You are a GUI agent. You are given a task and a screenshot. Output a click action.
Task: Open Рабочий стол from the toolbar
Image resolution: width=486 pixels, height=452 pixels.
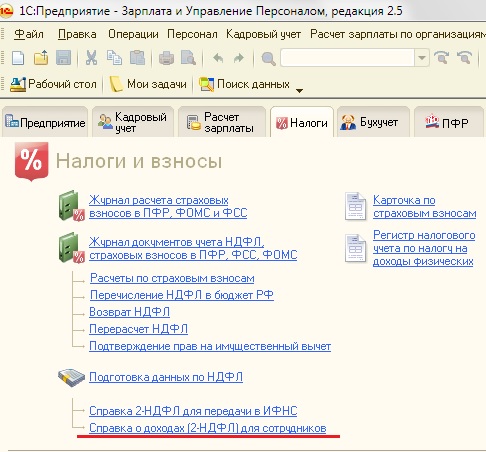tap(53, 84)
